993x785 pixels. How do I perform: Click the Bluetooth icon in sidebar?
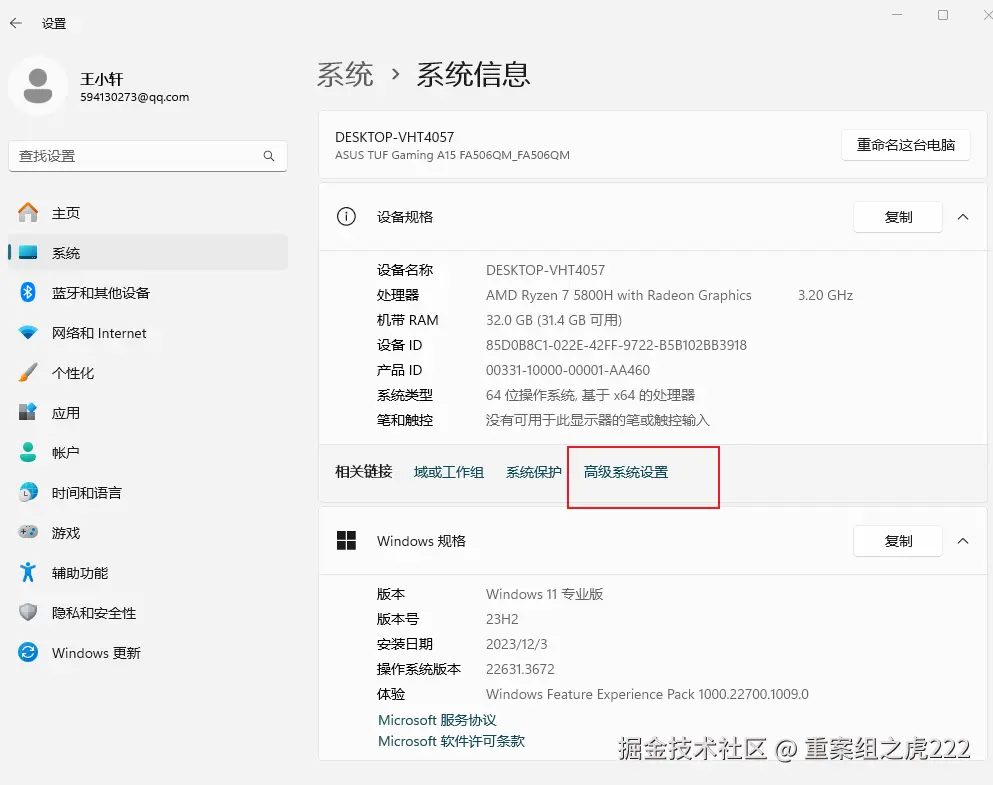tap(28, 292)
